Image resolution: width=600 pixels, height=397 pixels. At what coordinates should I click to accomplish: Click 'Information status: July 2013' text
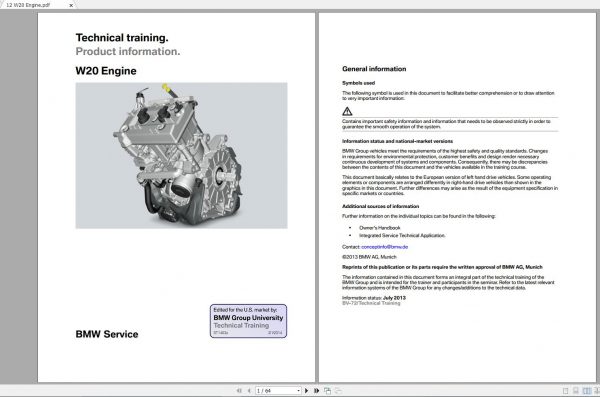(373, 297)
